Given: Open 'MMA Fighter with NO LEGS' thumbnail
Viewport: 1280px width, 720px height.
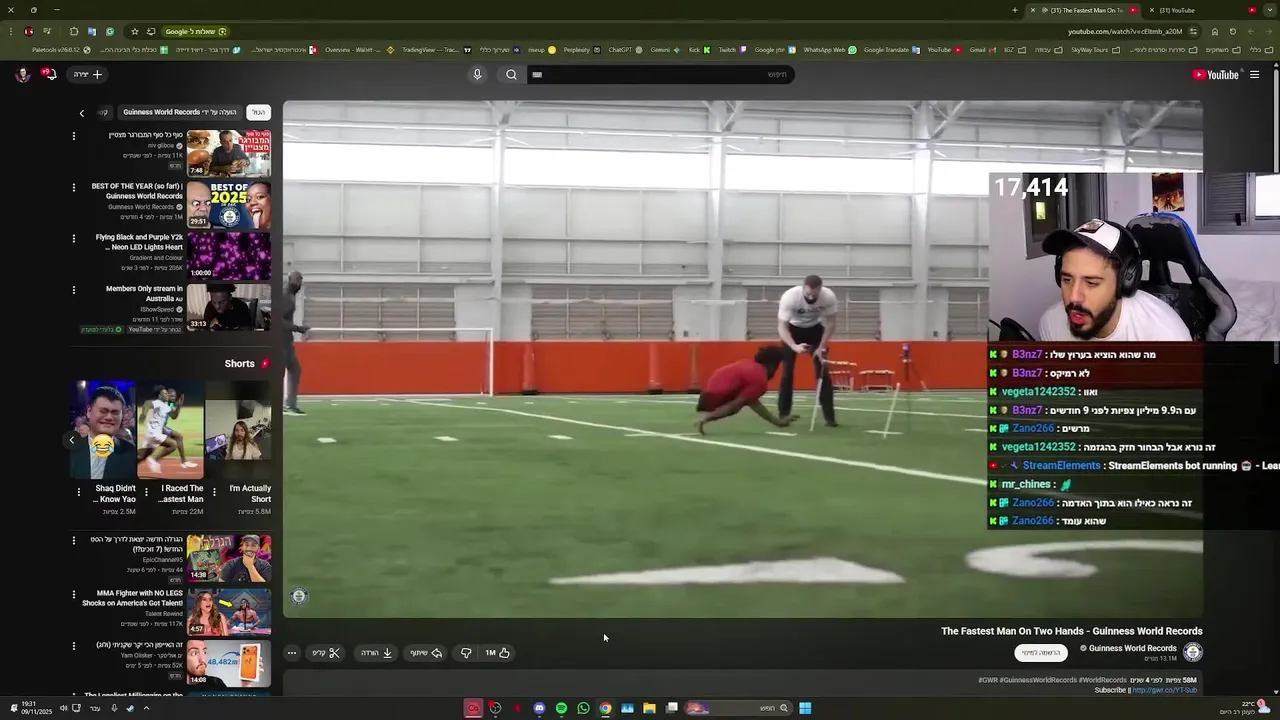Looking at the screenshot, I should pos(229,611).
